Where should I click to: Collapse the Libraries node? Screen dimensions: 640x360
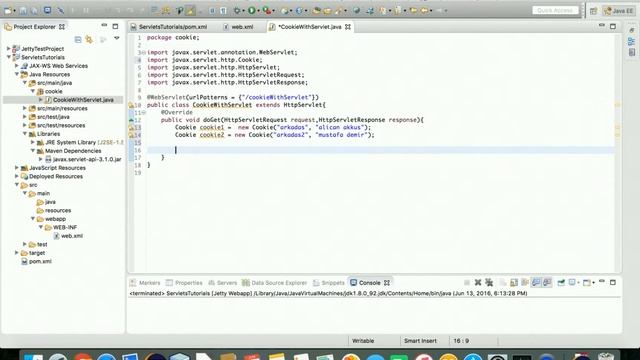[x=24, y=134]
